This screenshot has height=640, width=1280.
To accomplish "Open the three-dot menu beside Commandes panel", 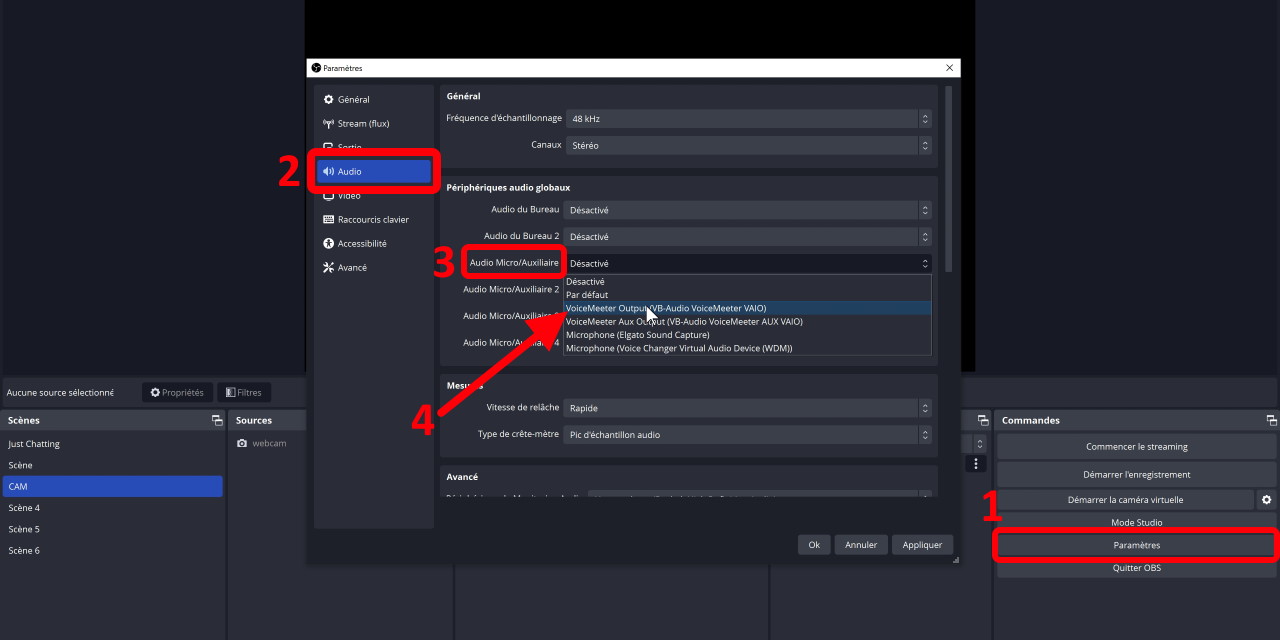I will click(x=976, y=464).
